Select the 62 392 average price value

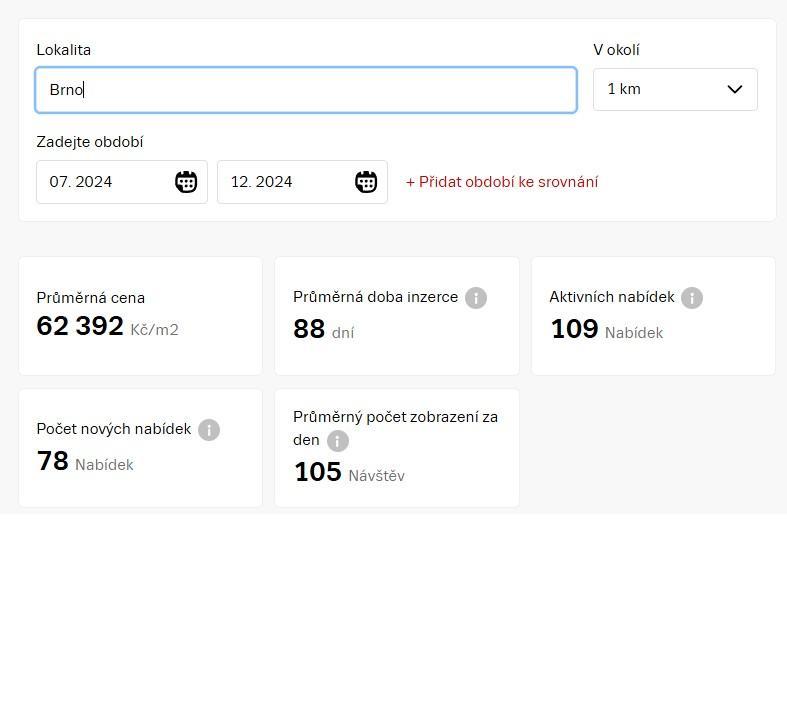[80, 326]
